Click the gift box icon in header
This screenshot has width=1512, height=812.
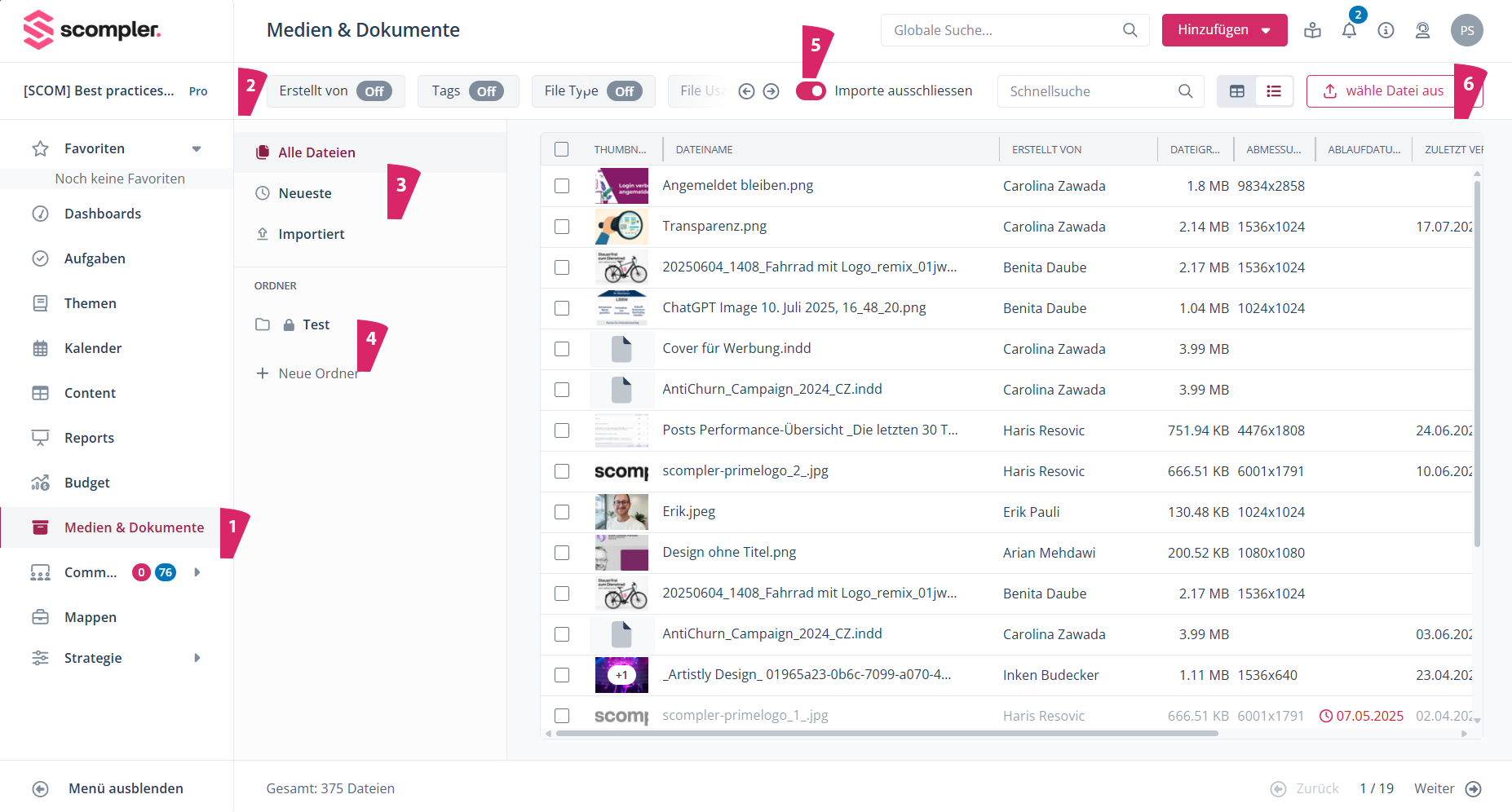pyautogui.click(x=1312, y=31)
